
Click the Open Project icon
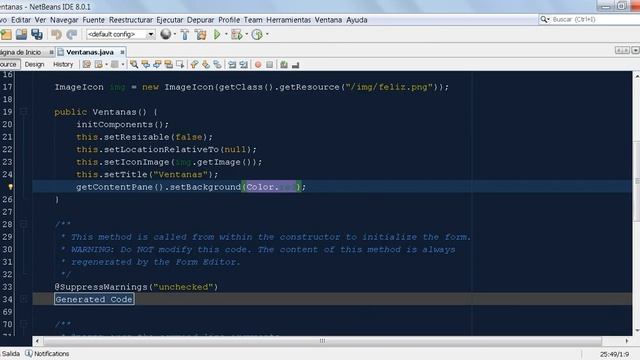coord(21,35)
